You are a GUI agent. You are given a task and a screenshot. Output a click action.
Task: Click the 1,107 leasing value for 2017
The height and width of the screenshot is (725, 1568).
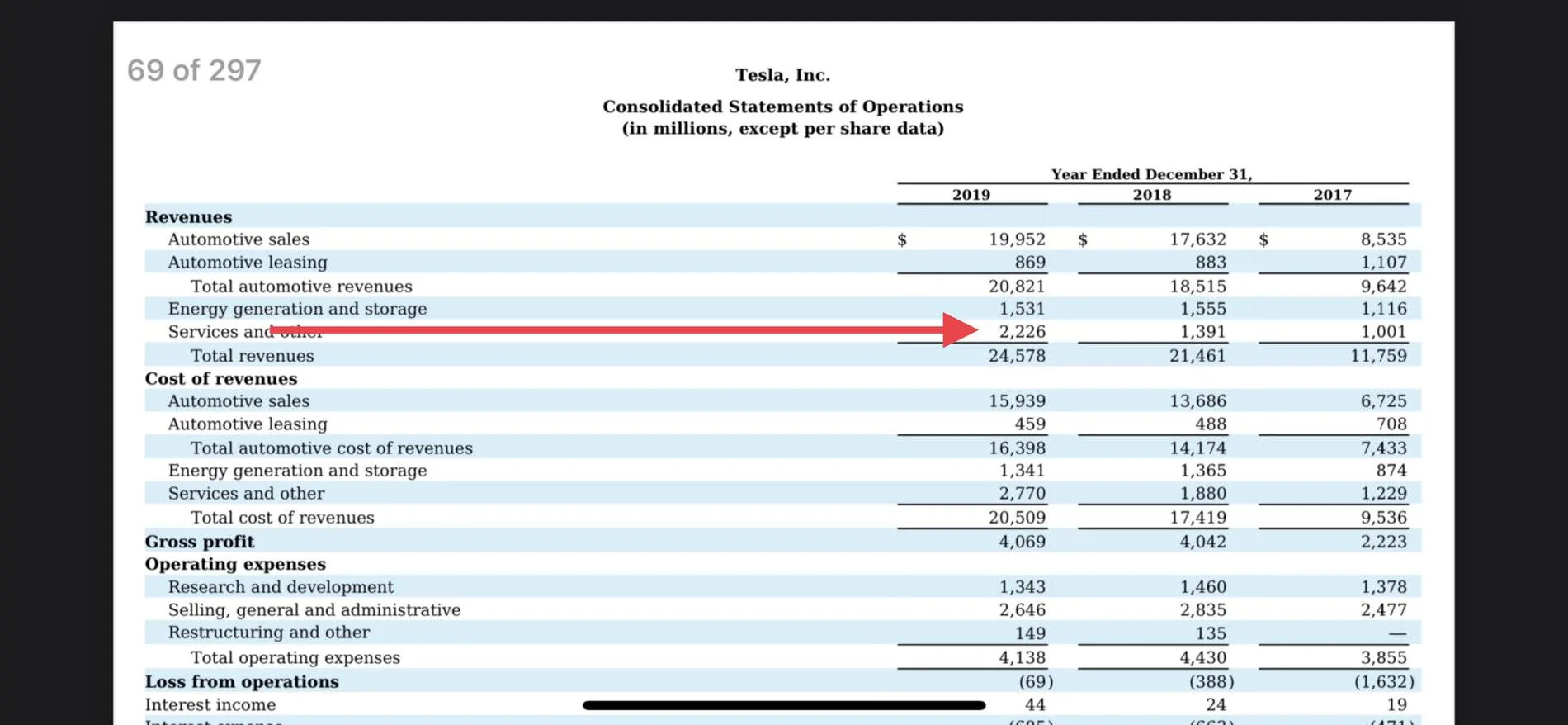(x=1383, y=262)
